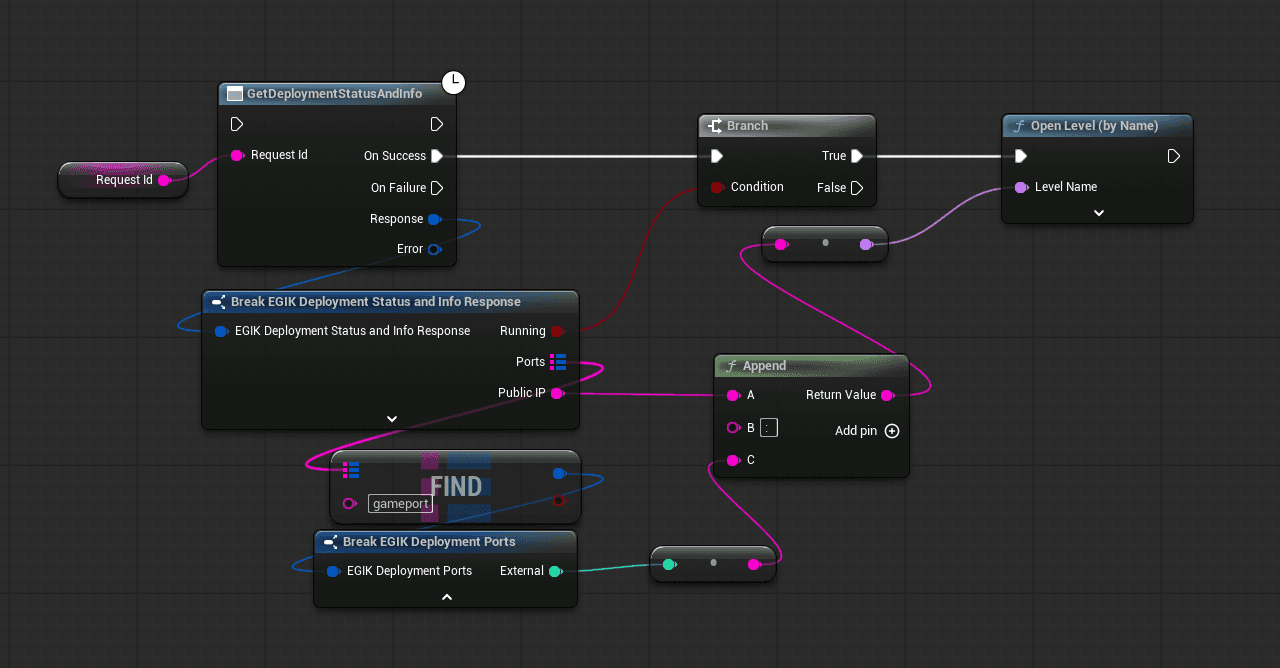1280x668 pixels.
Task: Click the Level Name input pin
Action: pos(1021,187)
